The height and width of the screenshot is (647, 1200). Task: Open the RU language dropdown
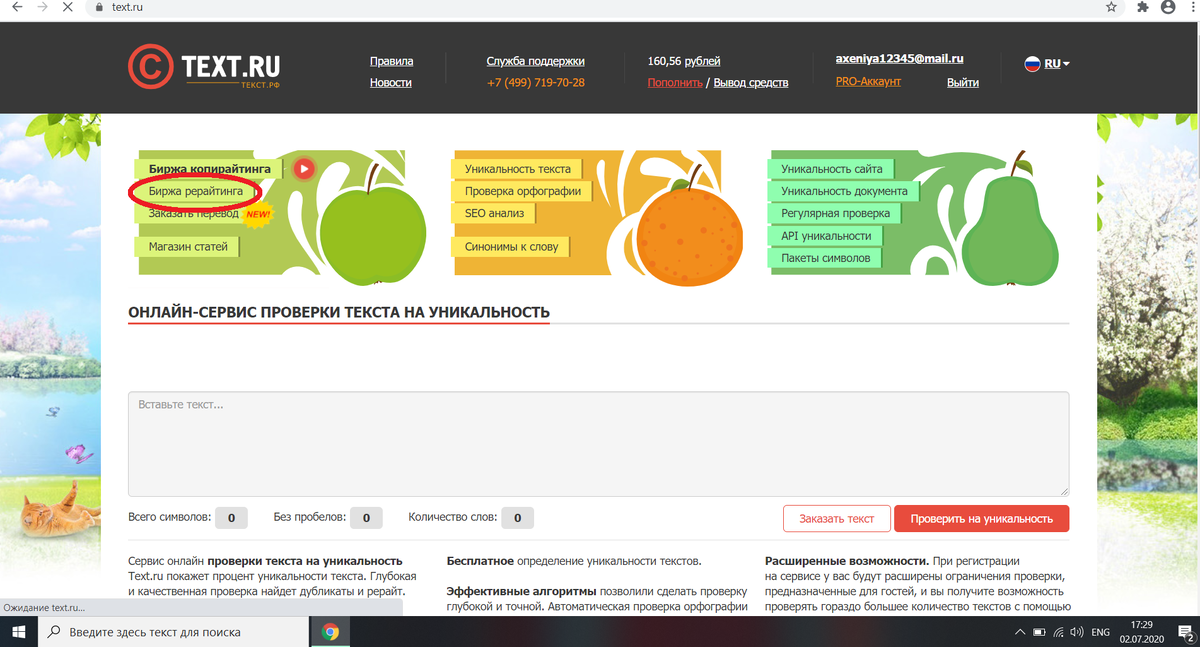tap(1056, 64)
